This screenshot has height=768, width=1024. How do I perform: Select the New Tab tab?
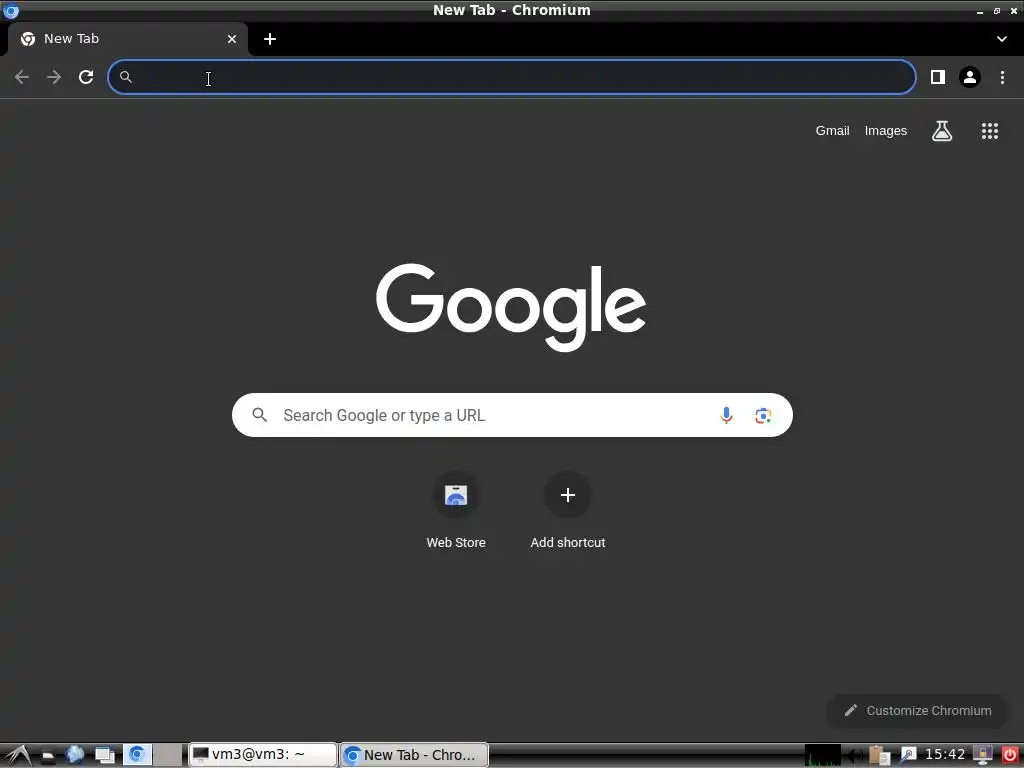tap(127, 39)
